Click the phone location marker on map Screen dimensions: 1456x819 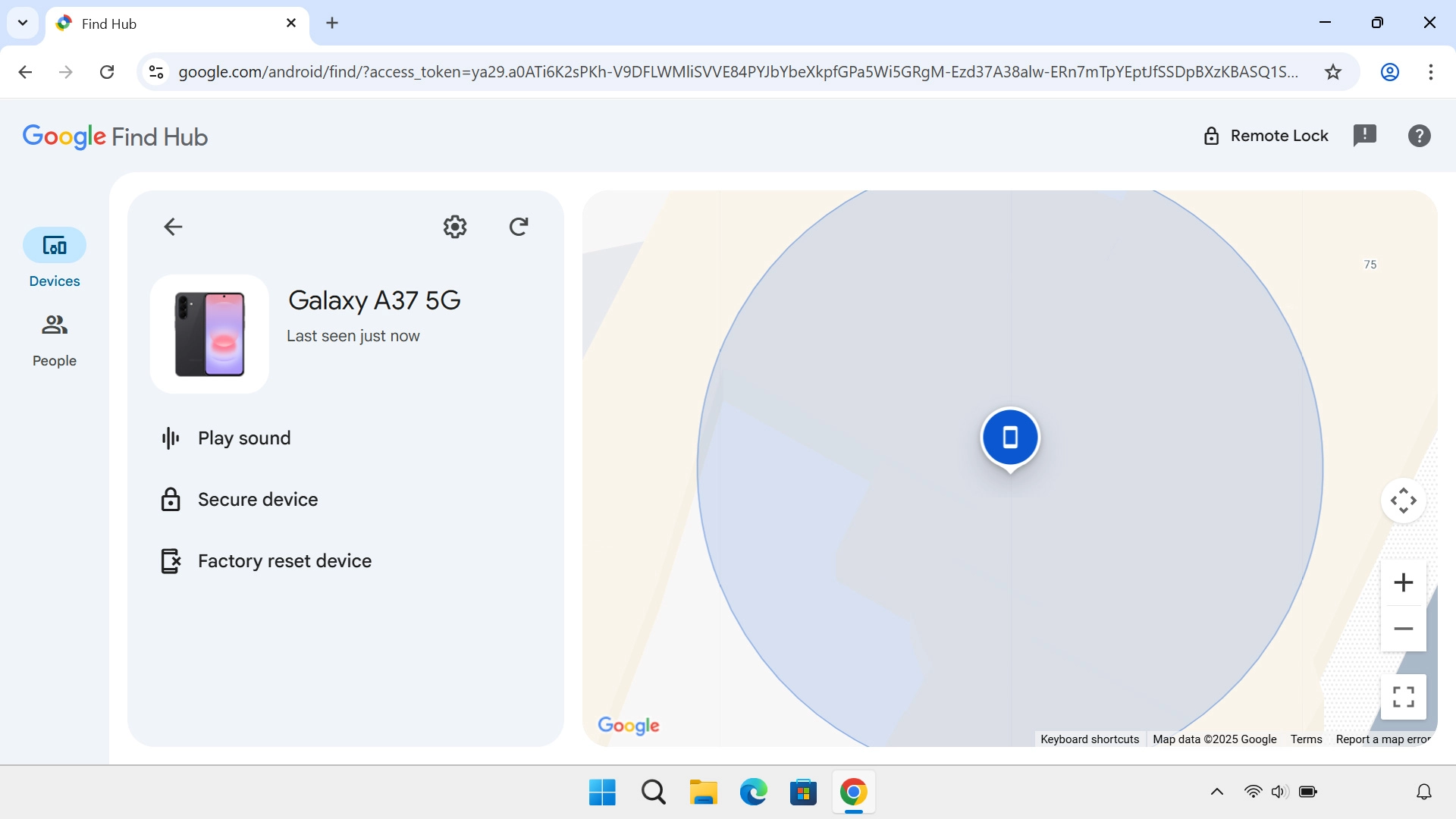click(1010, 438)
